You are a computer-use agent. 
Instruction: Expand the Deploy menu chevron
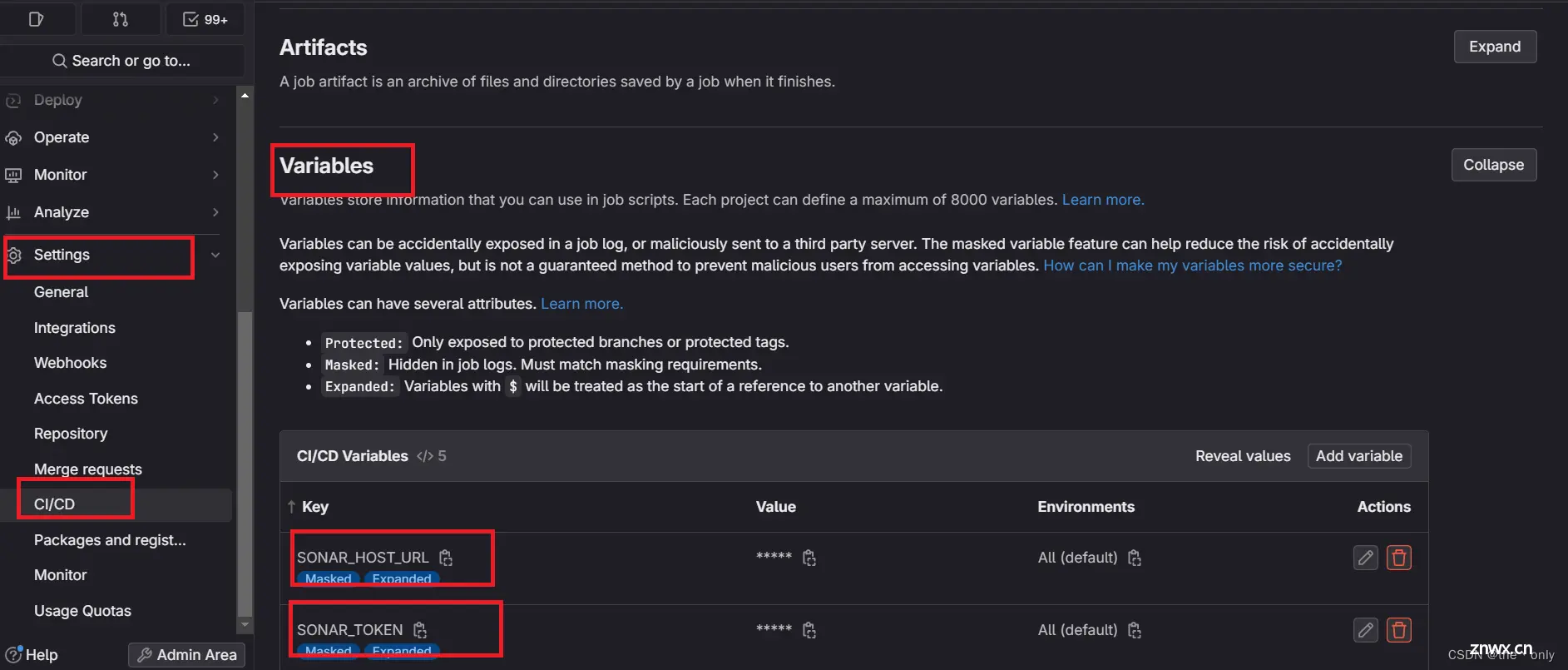pos(215,100)
